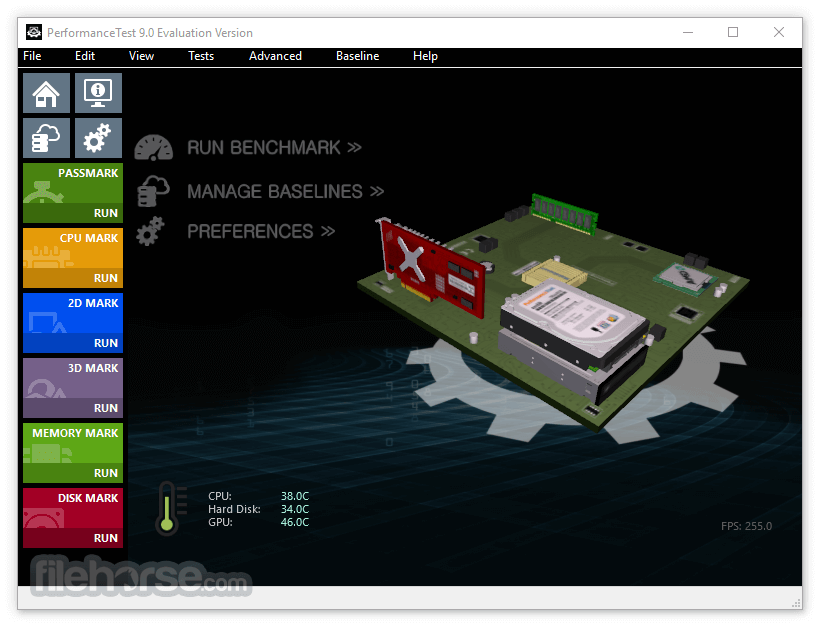Viewport: 822px width, 627px height.
Task: Select the CPU Mark tile
Action: point(73,258)
